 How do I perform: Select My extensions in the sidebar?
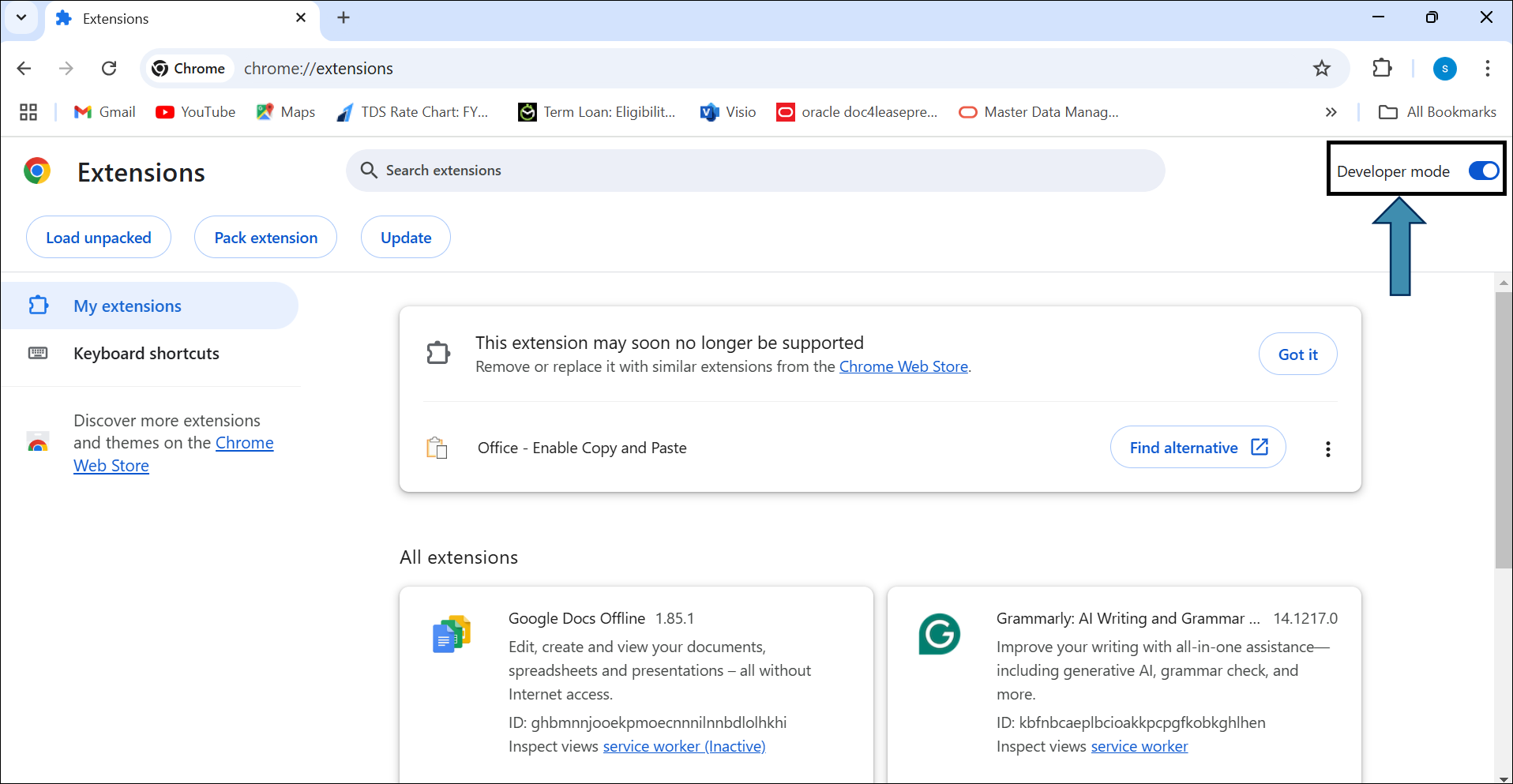[127, 306]
